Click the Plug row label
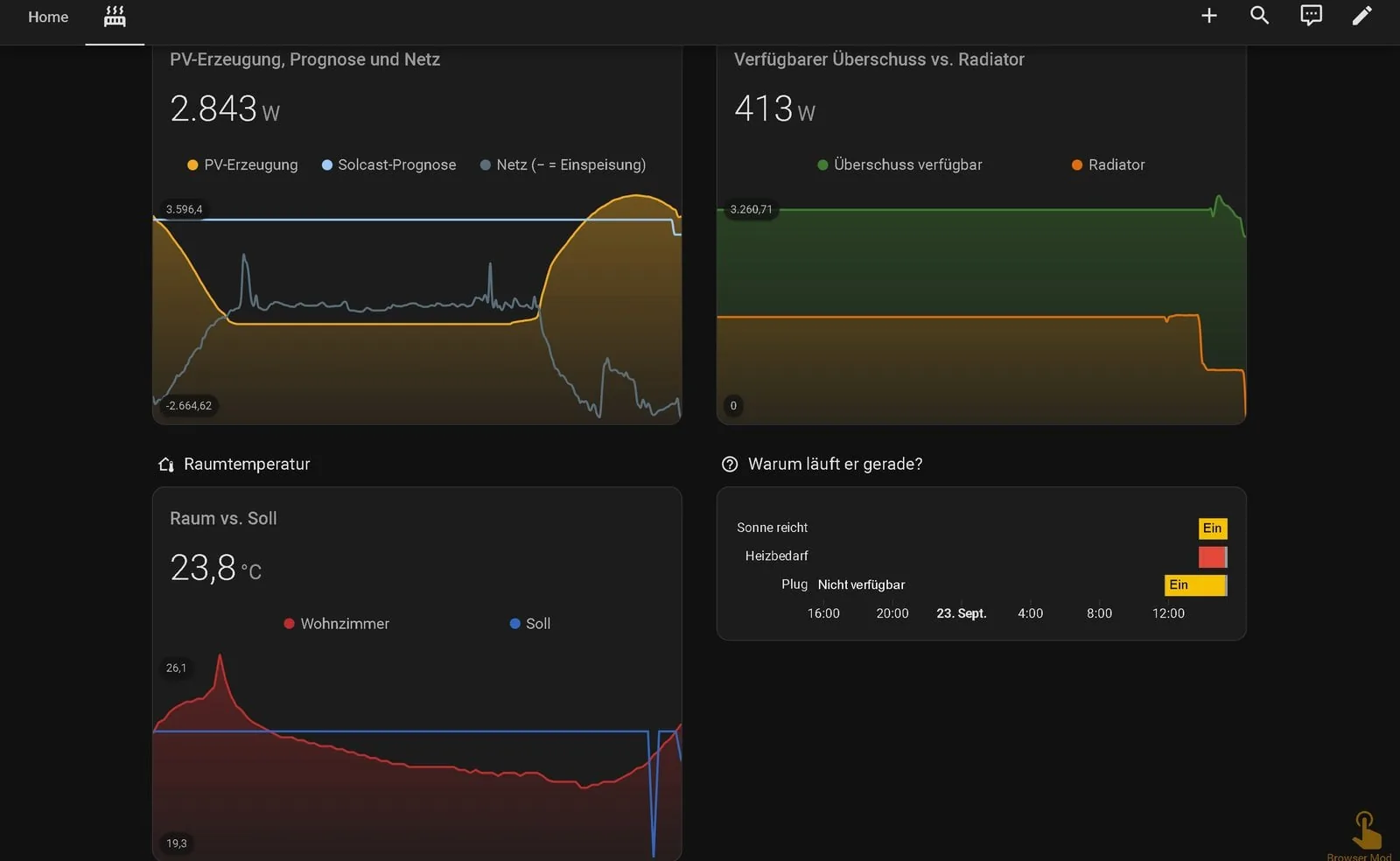This screenshot has height=861, width=1400. click(794, 584)
